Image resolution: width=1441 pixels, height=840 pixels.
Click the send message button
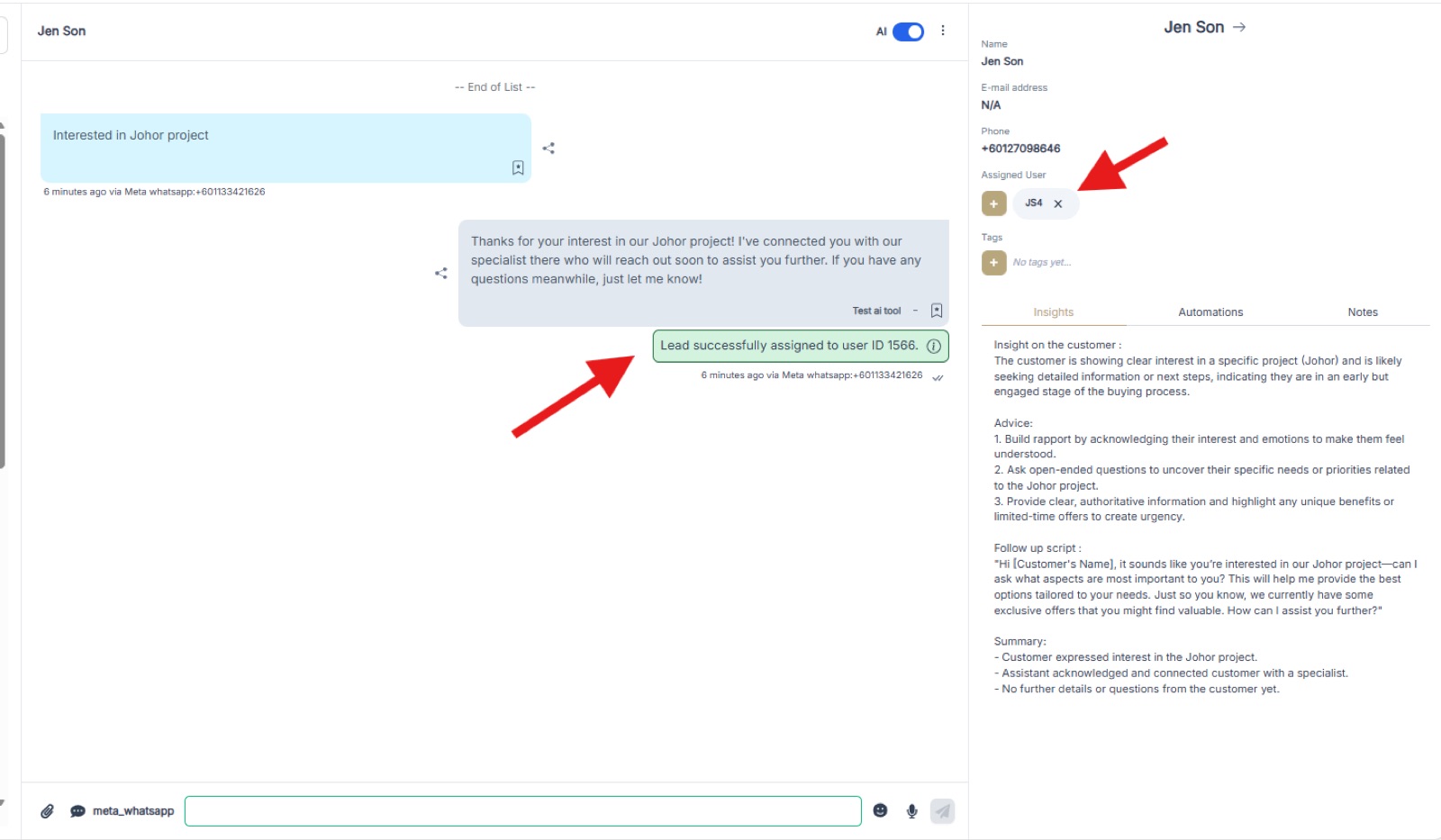point(942,811)
